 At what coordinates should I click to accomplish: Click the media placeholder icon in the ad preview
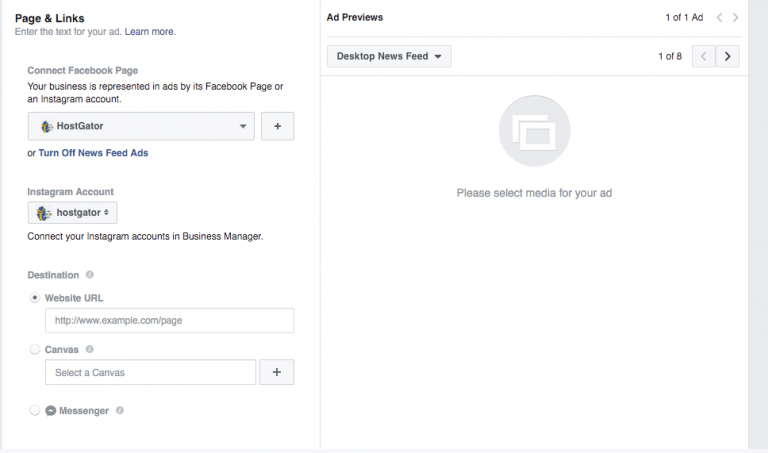click(534, 131)
